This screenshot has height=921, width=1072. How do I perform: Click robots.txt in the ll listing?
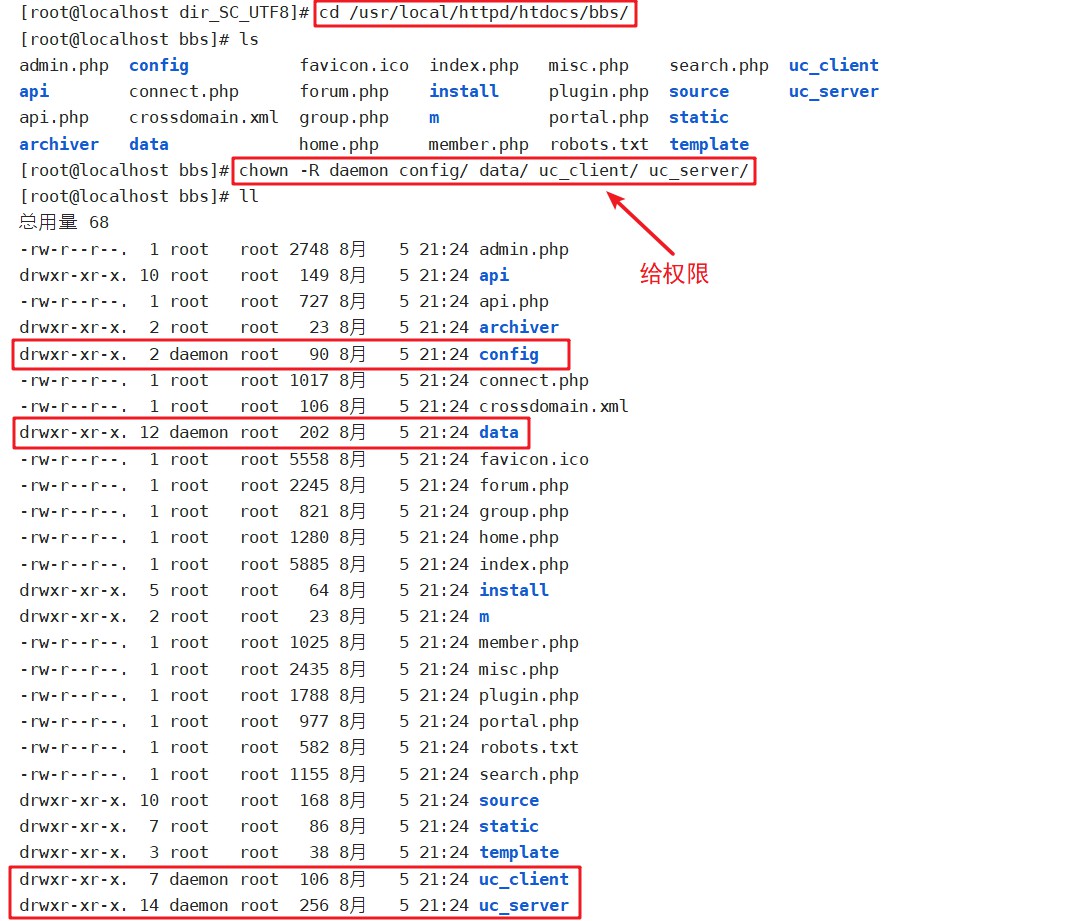(529, 747)
